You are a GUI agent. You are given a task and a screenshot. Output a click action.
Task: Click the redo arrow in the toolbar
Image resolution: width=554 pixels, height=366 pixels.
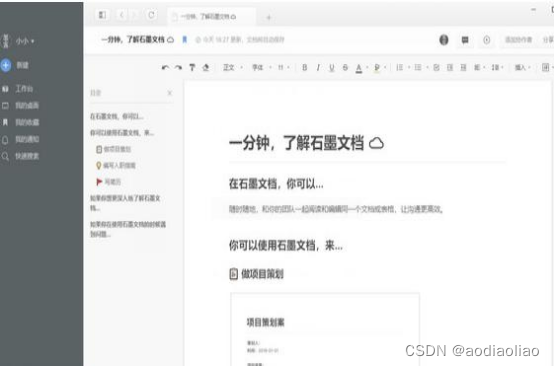click(178, 67)
